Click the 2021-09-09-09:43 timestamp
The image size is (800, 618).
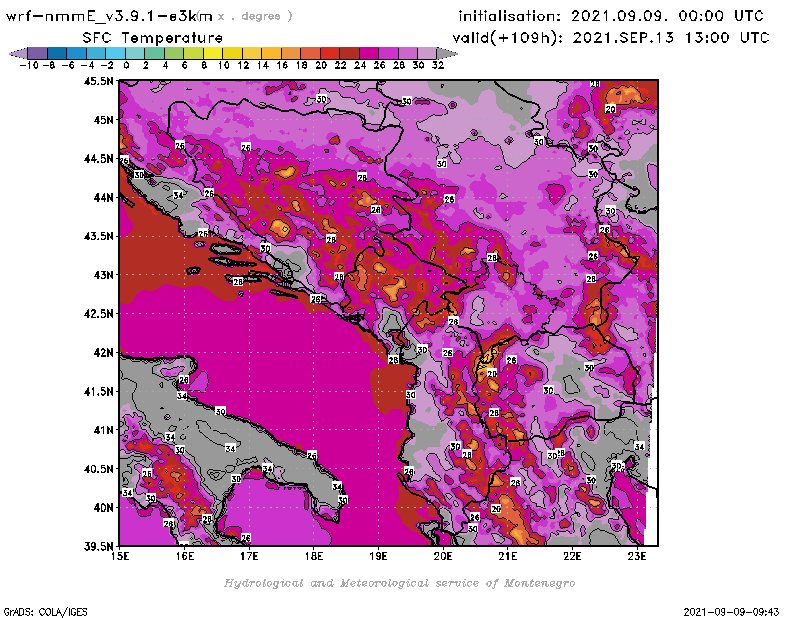(x=731, y=612)
